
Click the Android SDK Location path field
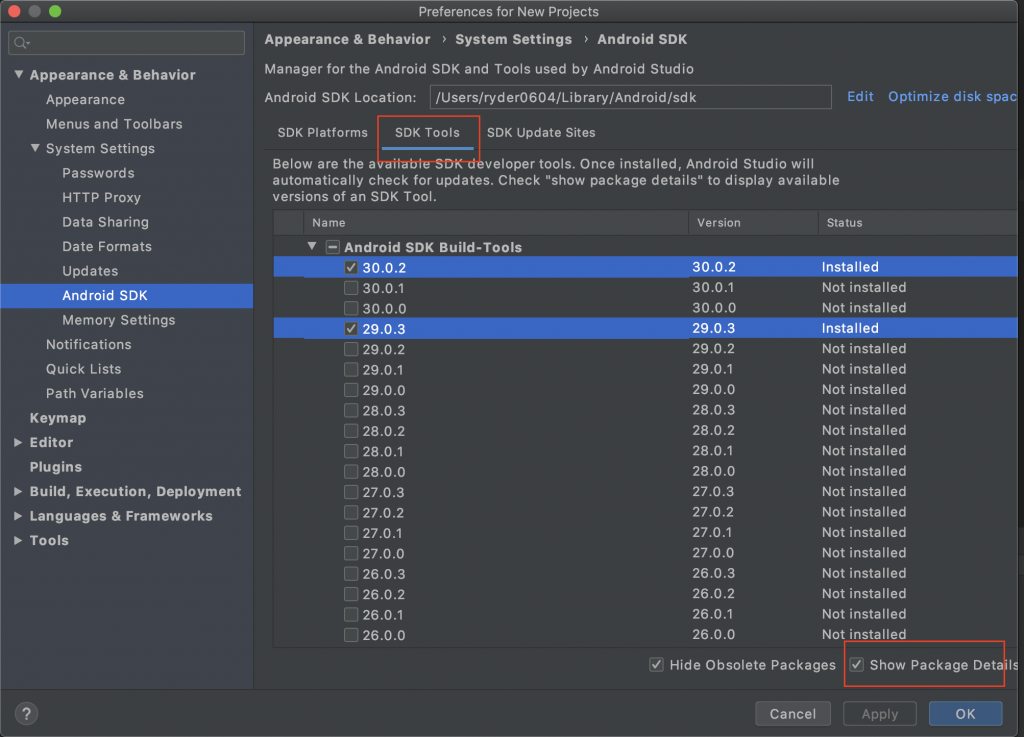(630, 97)
